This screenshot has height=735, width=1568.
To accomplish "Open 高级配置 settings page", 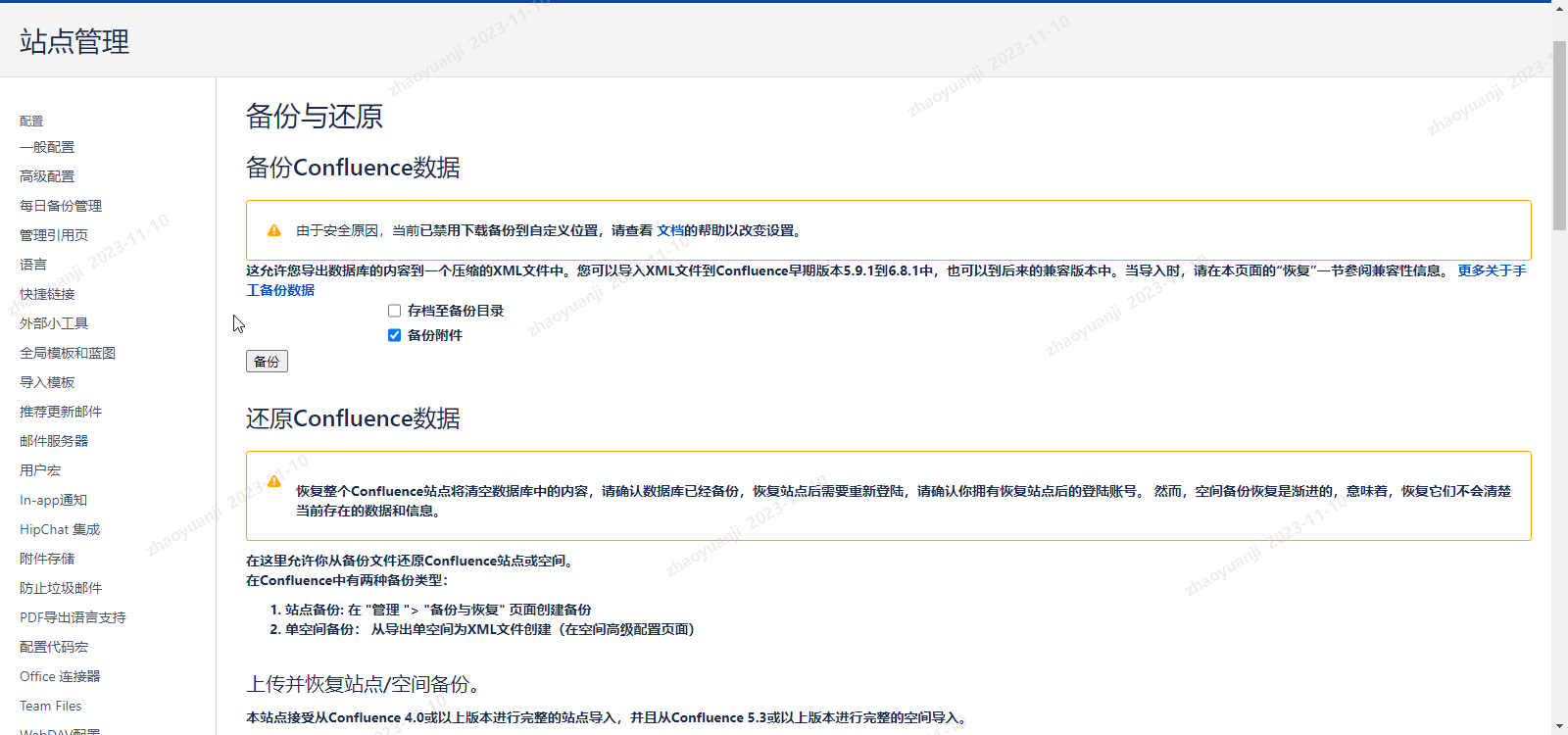I will pos(47,176).
